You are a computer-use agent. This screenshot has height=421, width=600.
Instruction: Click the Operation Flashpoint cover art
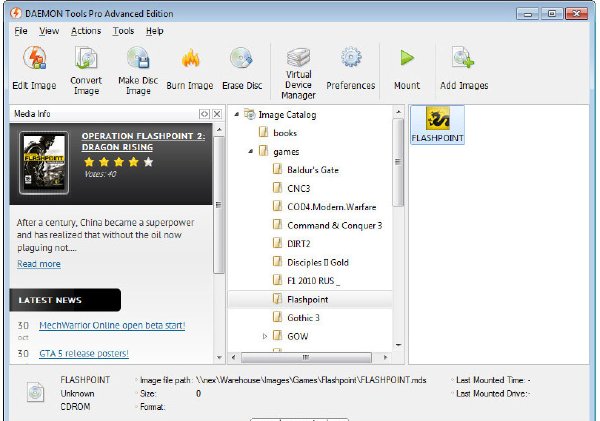[44, 163]
